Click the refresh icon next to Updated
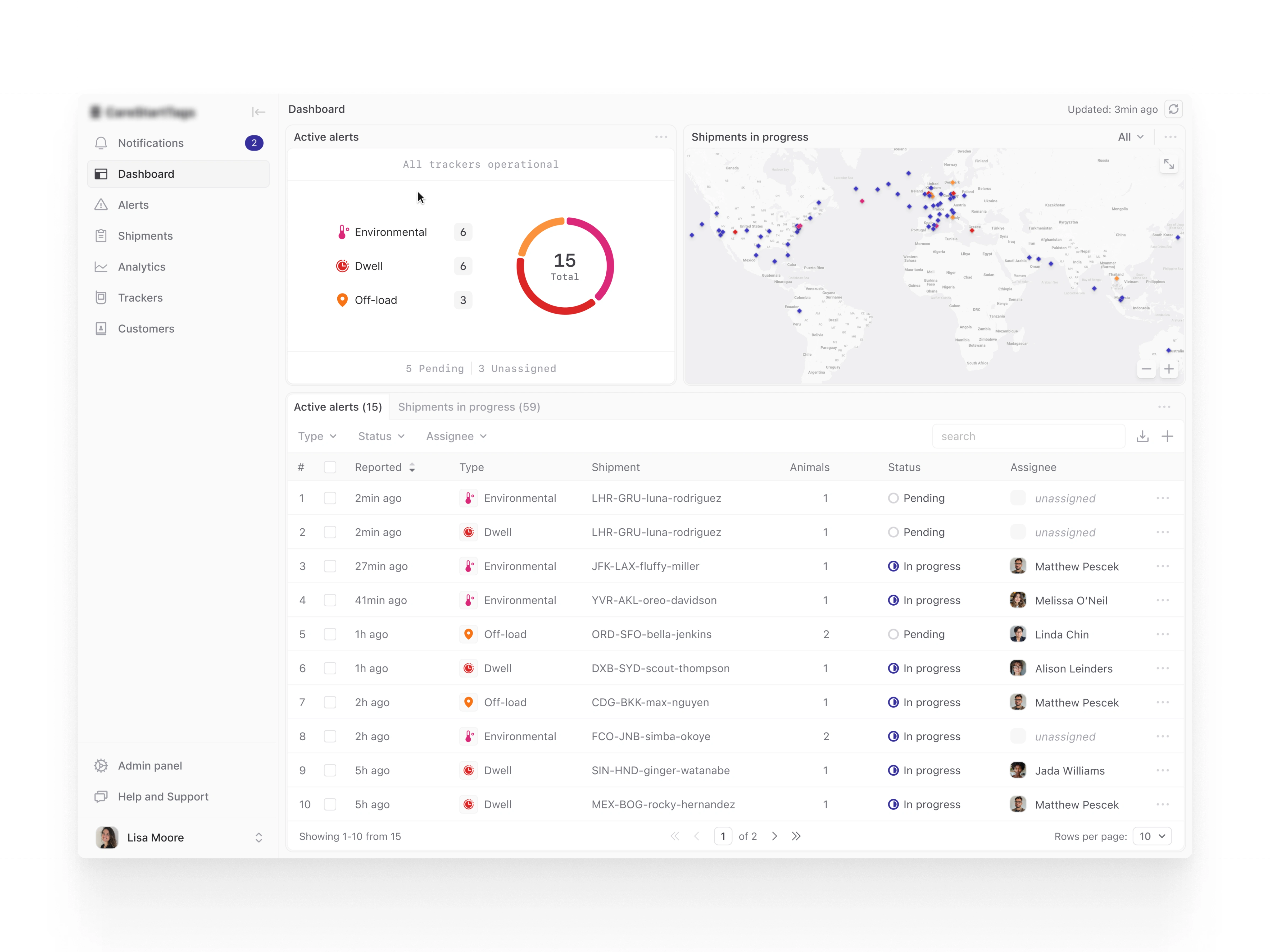This screenshot has height=952, width=1270. pos(1173,109)
